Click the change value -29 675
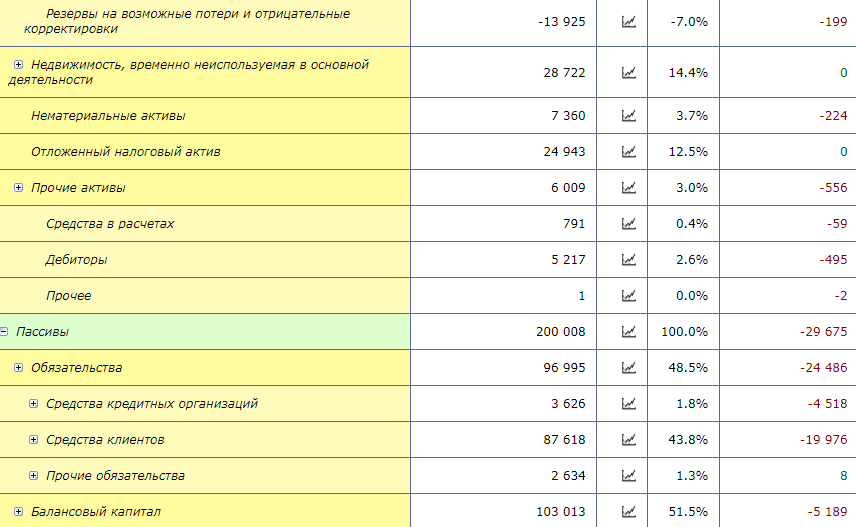This screenshot has height=527, width=856. coord(824,332)
